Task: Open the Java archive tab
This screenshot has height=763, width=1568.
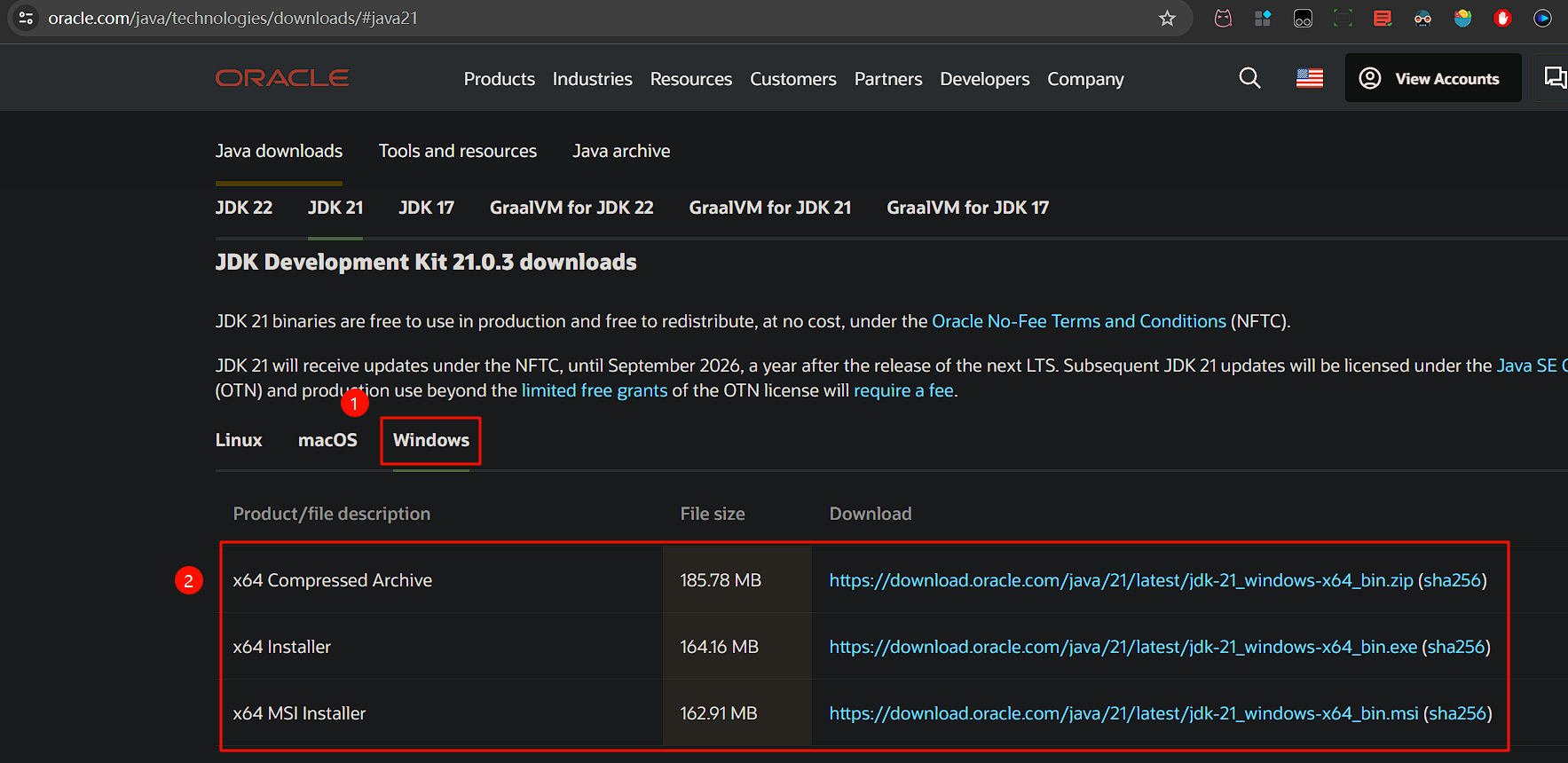Action: tap(620, 151)
